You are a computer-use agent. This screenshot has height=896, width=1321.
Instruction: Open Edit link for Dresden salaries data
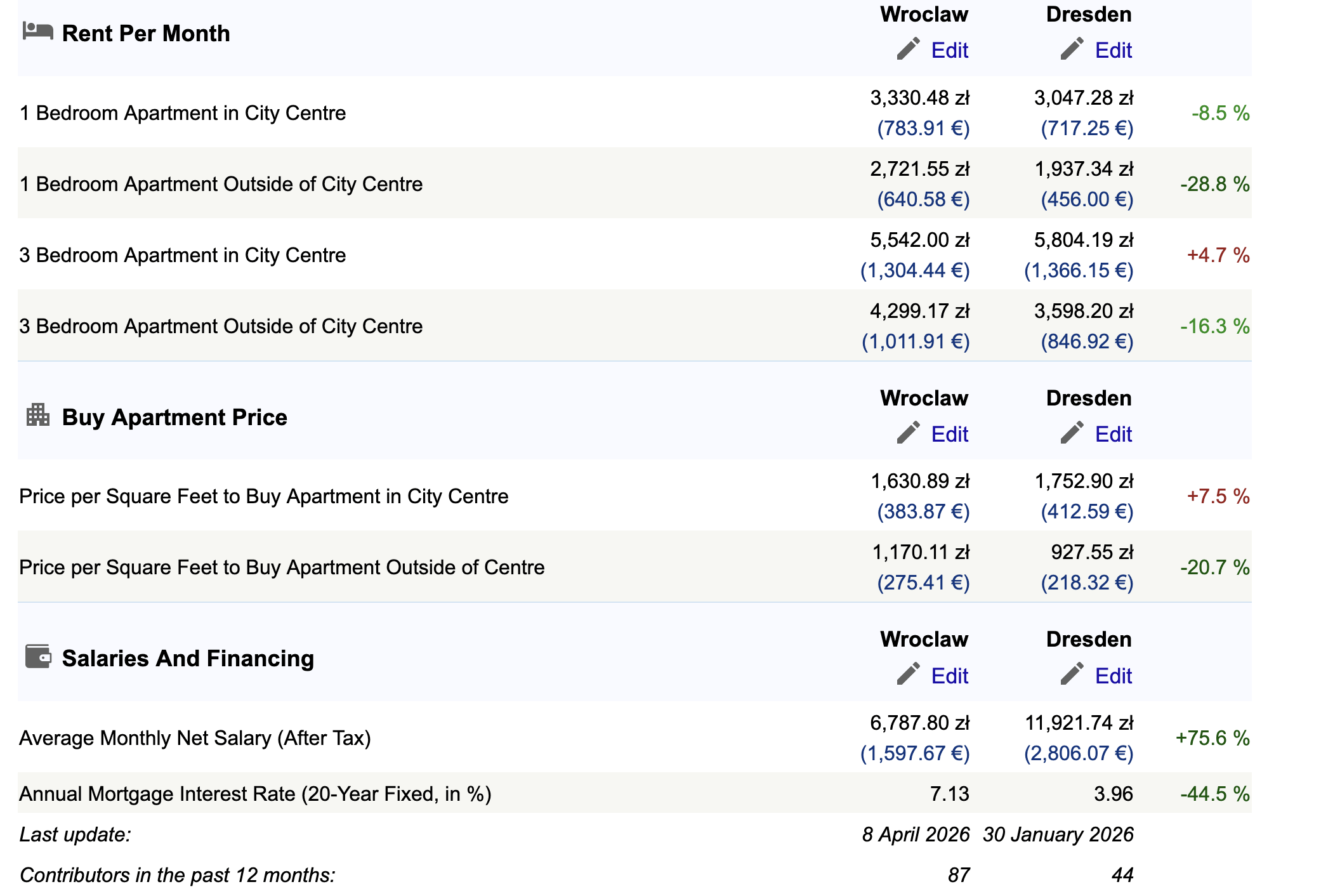click(1113, 676)
